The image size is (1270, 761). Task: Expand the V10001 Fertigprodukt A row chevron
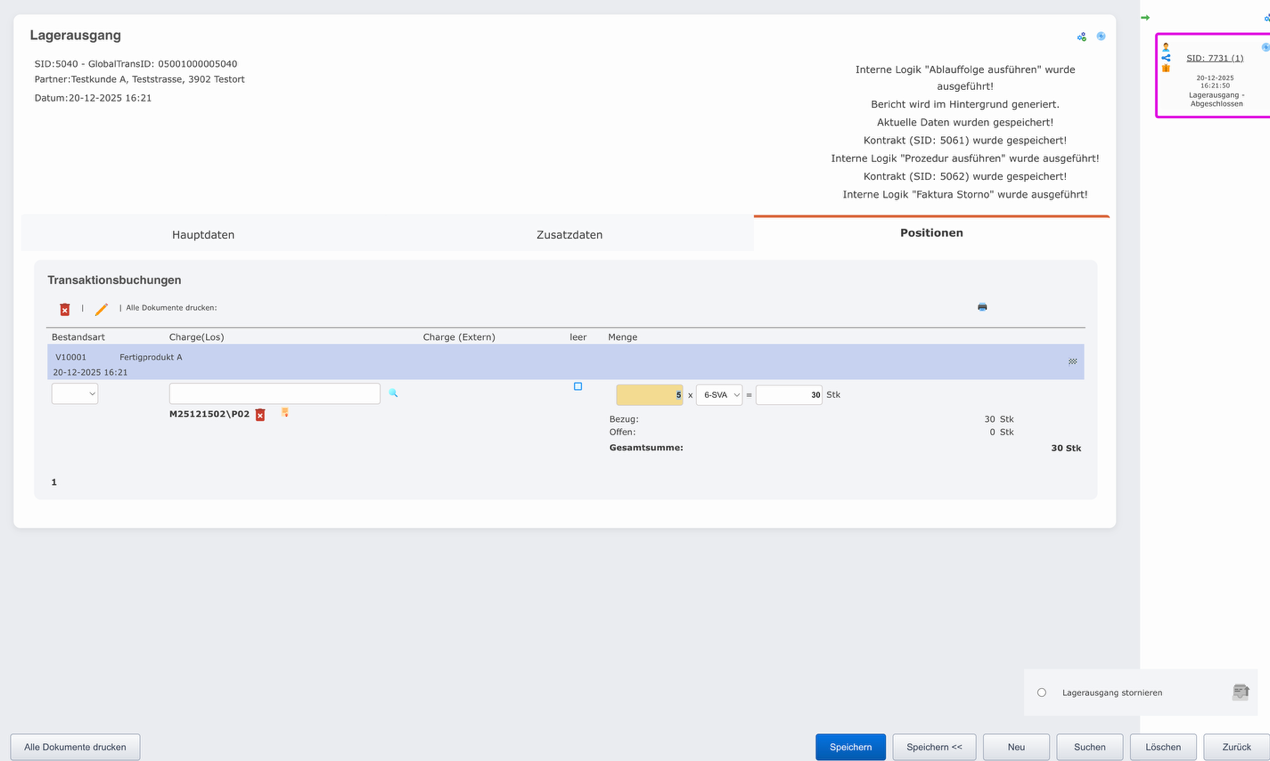1072,361
